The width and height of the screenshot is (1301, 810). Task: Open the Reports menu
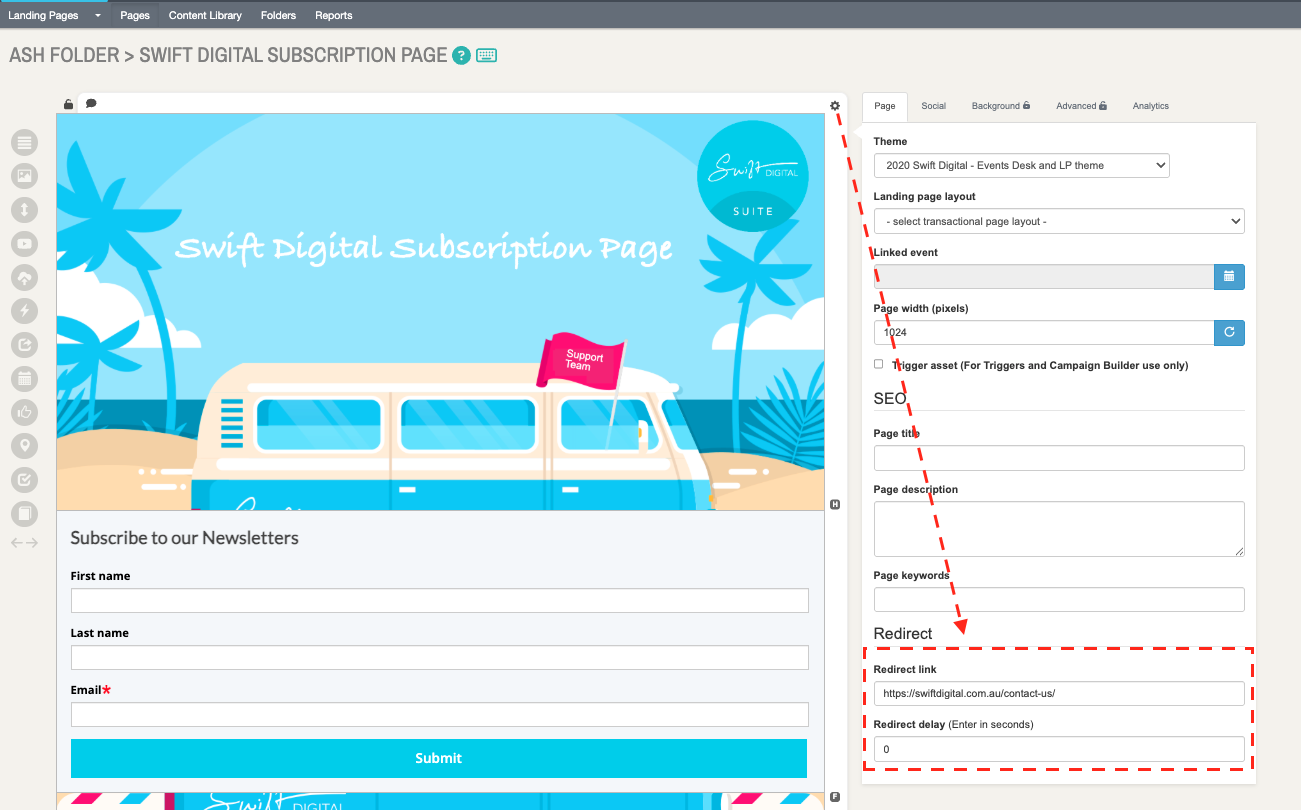pyautogui.click(x=334, y=15)
